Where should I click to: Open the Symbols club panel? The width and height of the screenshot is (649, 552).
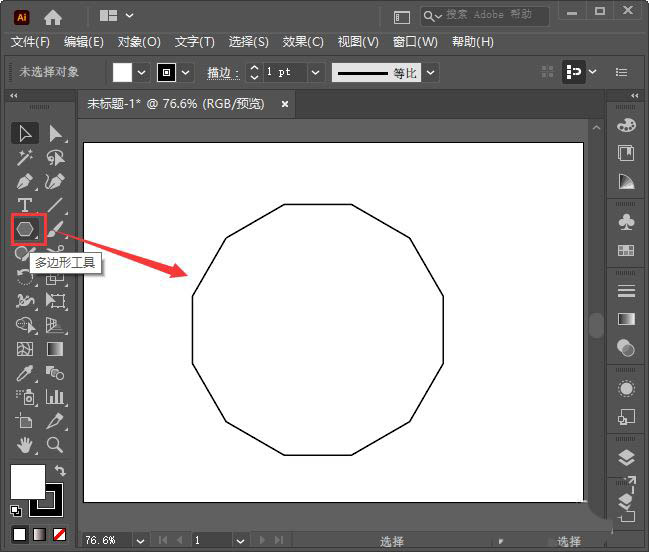coord(626,222)
